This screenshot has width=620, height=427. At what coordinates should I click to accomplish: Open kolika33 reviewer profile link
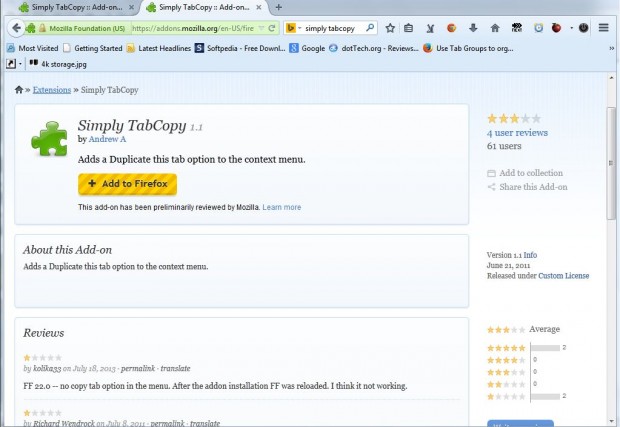point(47,368)
